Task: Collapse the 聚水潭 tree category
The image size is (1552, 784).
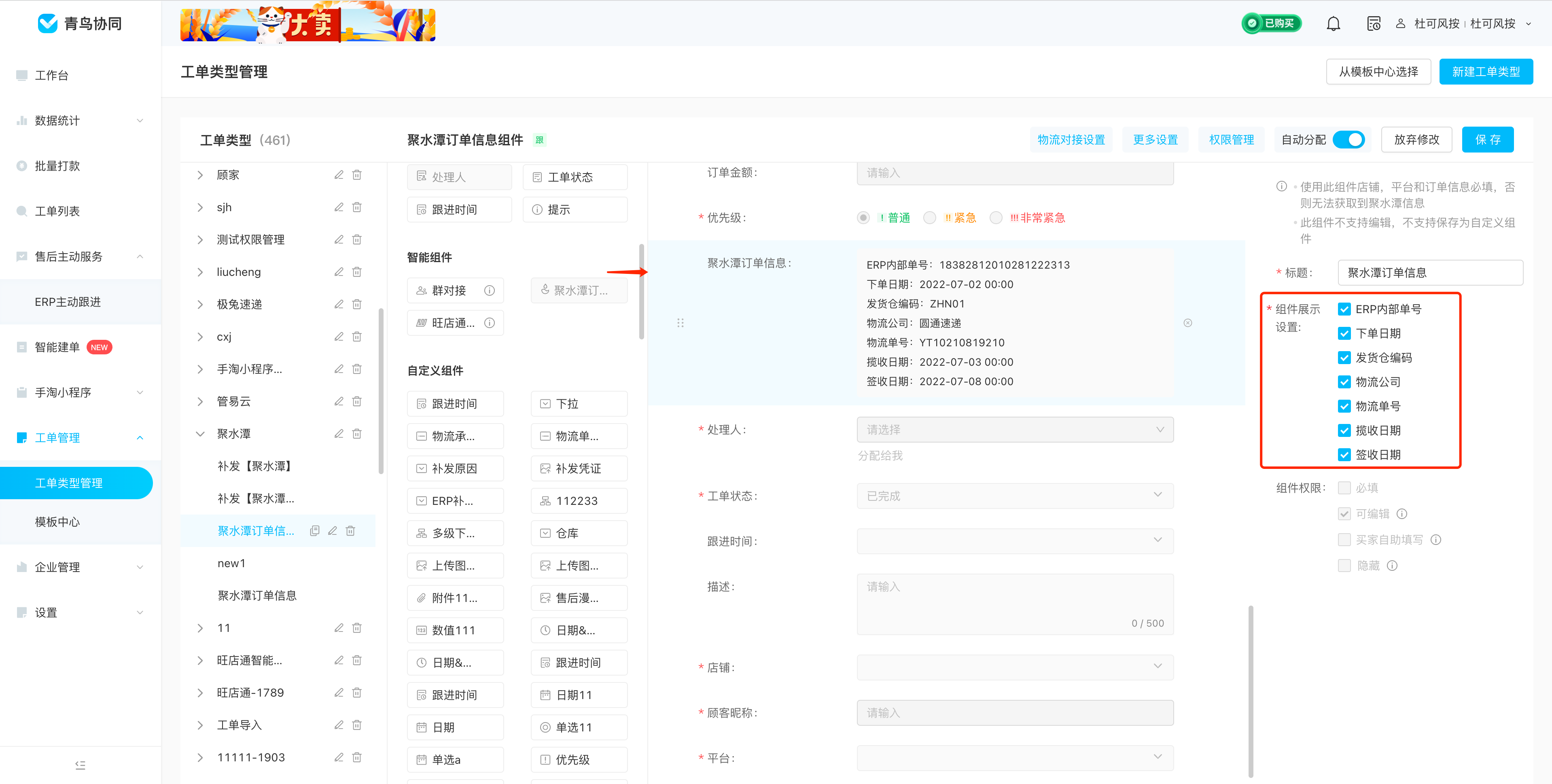Action: click(x=200, y=434)
